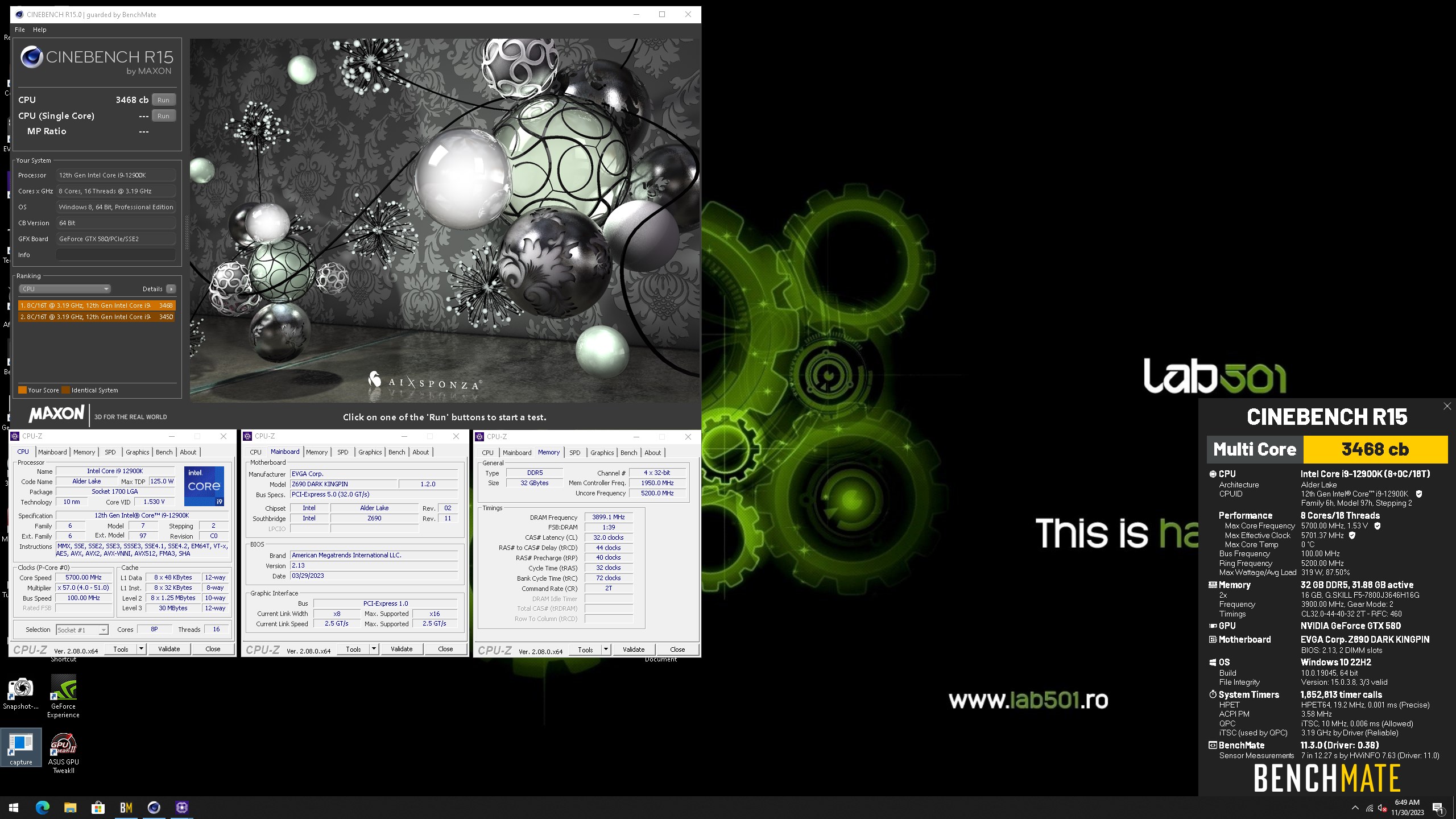Image resolution: width=1456 pixels, height=819 pixels.
Task: Run the CPU multi-core benchmark
Action: [x=163, y=100]
